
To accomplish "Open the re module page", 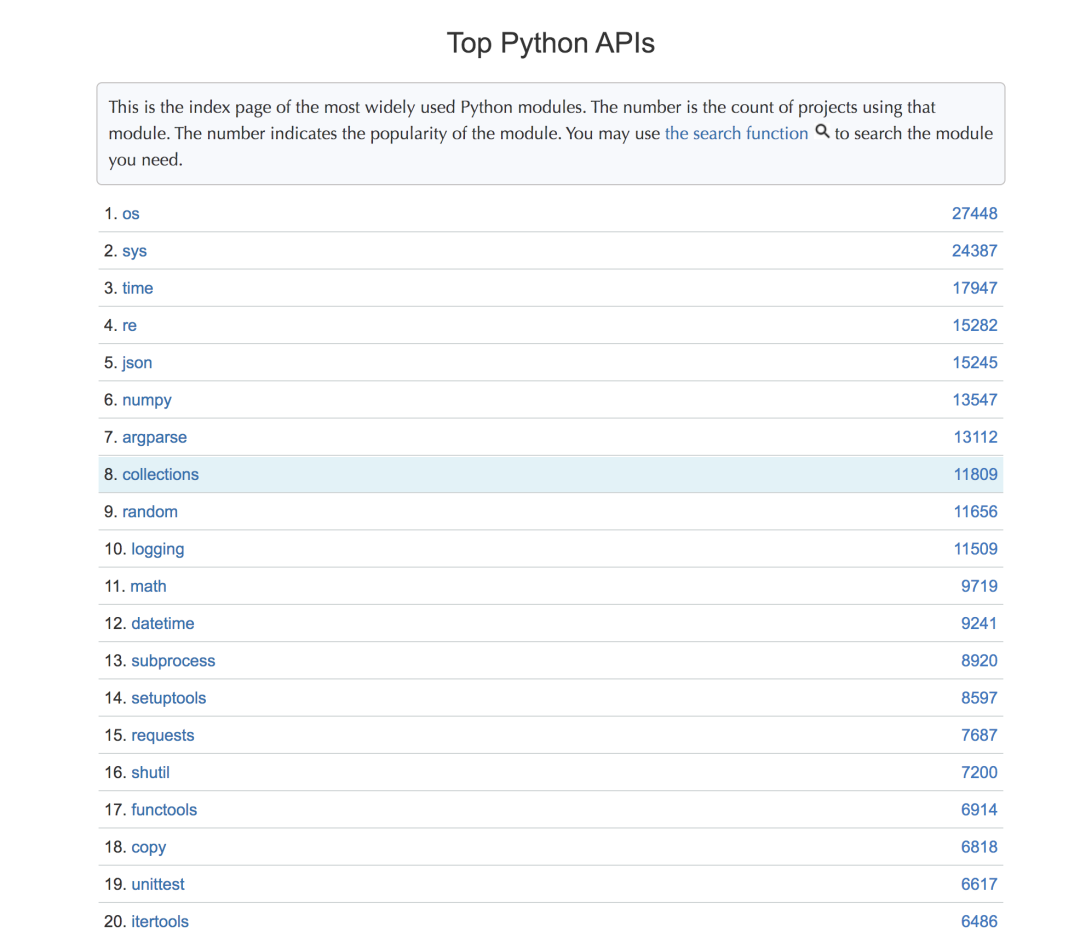I will click(x=130, y=325).
